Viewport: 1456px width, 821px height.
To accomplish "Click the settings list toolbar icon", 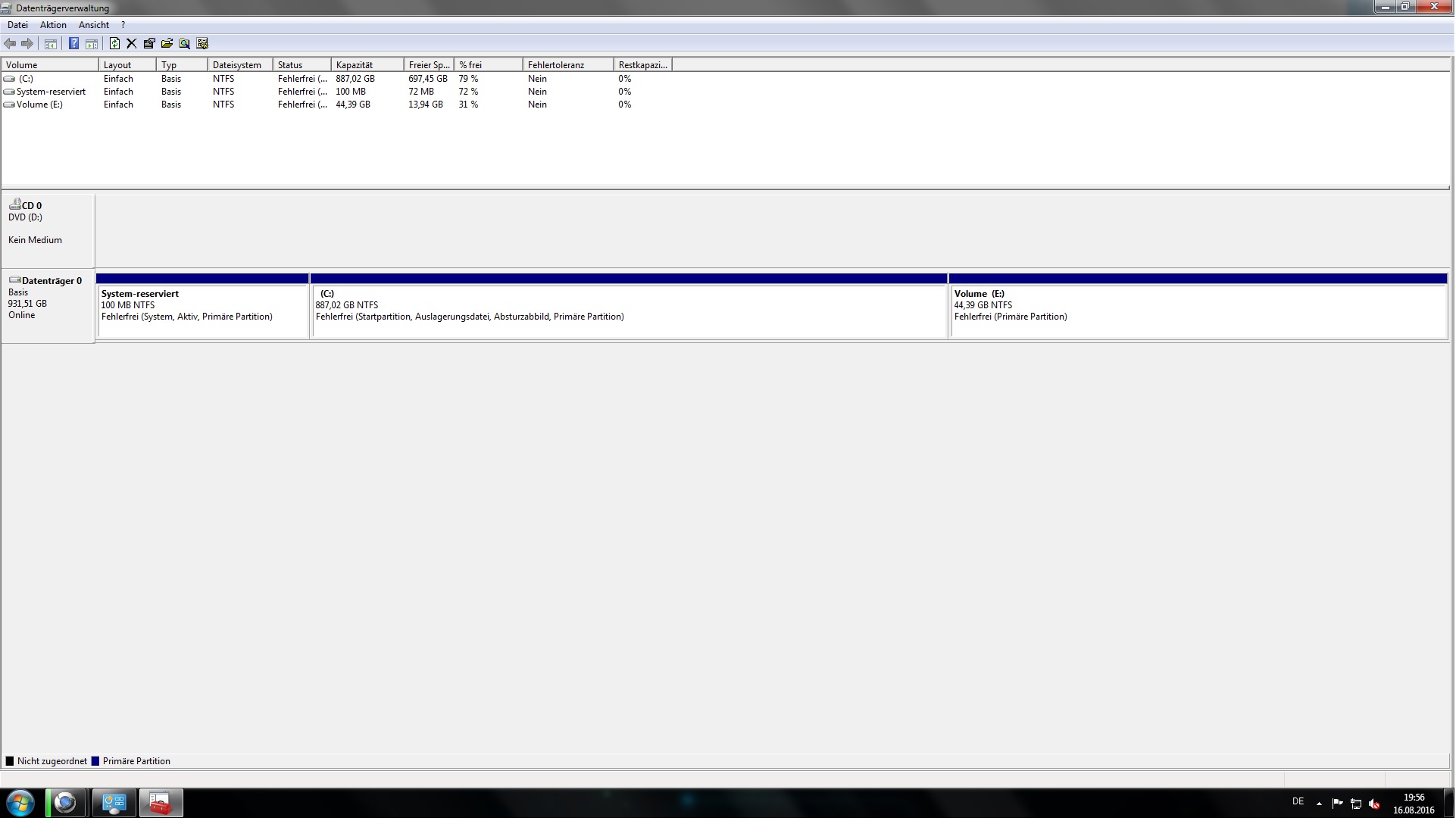I will 202,44.
